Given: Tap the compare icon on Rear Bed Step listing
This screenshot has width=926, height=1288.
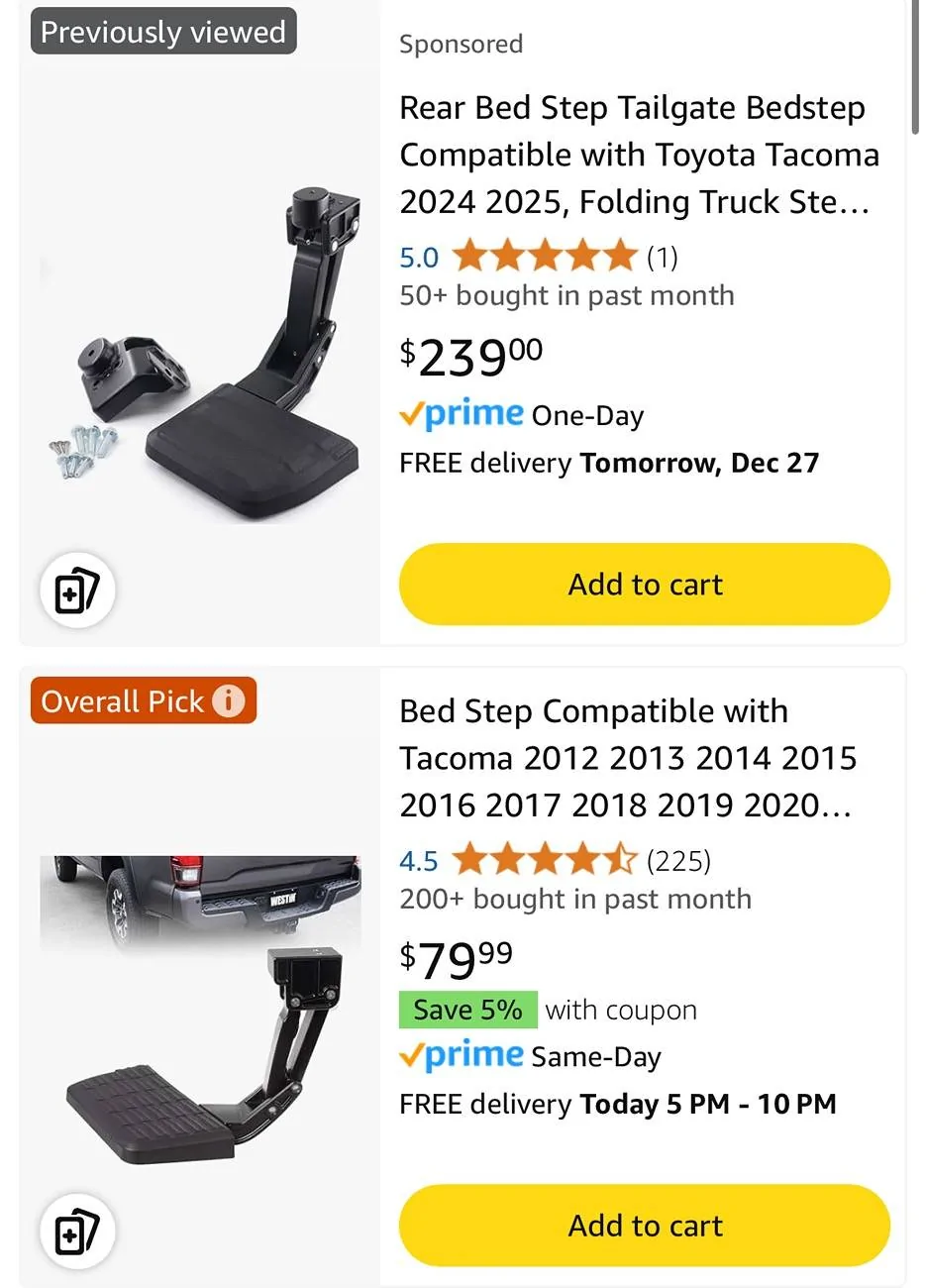Looking at the screenshot, I should coord(77,590).
